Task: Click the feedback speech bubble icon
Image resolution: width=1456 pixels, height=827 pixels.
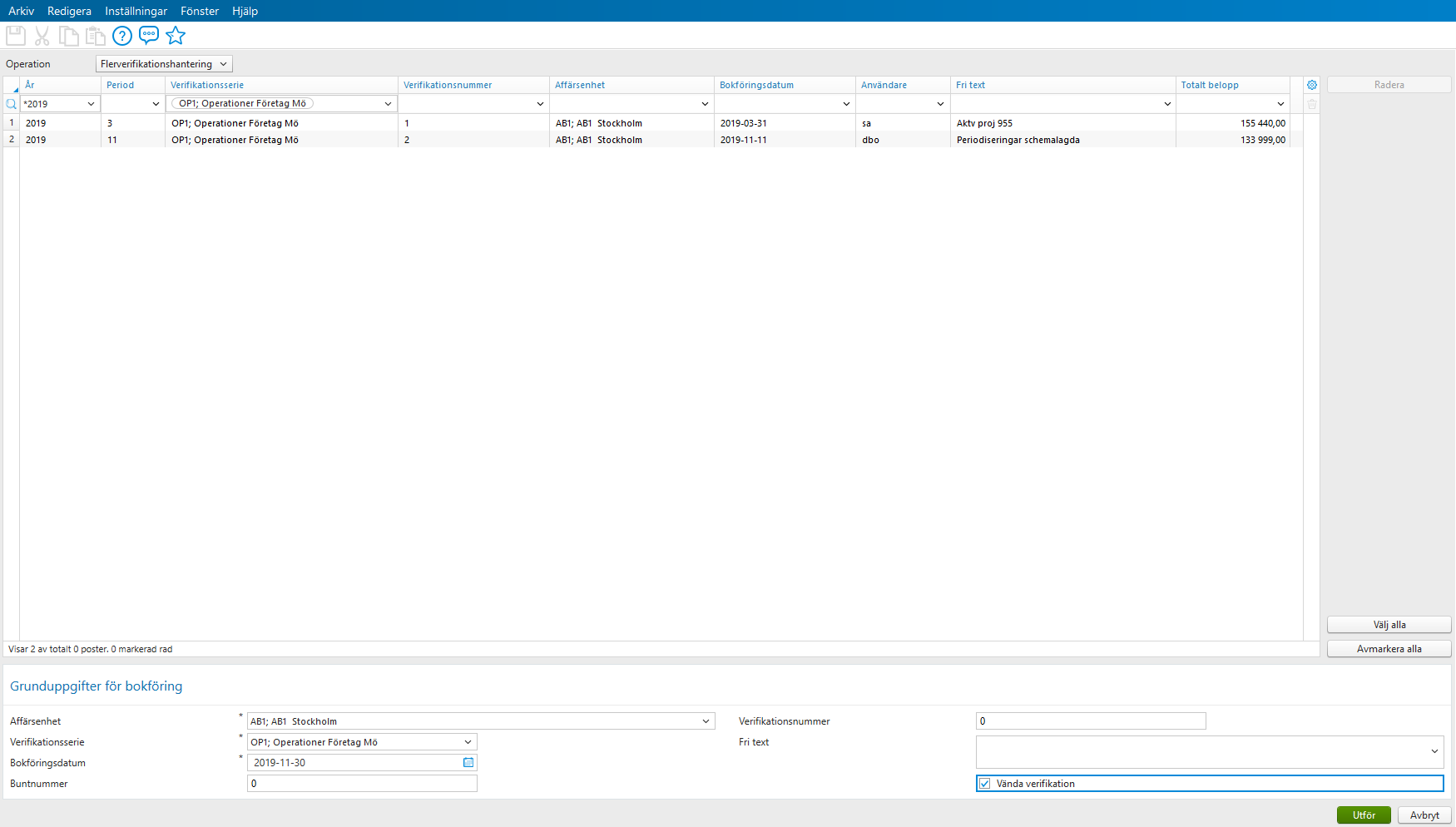Action: 149,35
